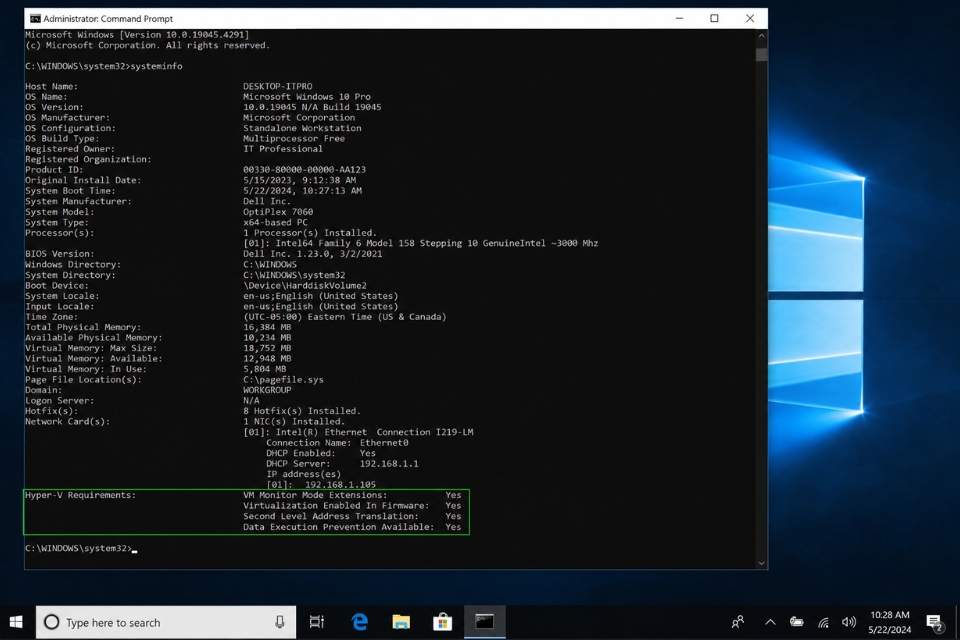Click IP address 192.168.1.105
Viewport: 960px width, 640px height.
(x=340, y=484)
